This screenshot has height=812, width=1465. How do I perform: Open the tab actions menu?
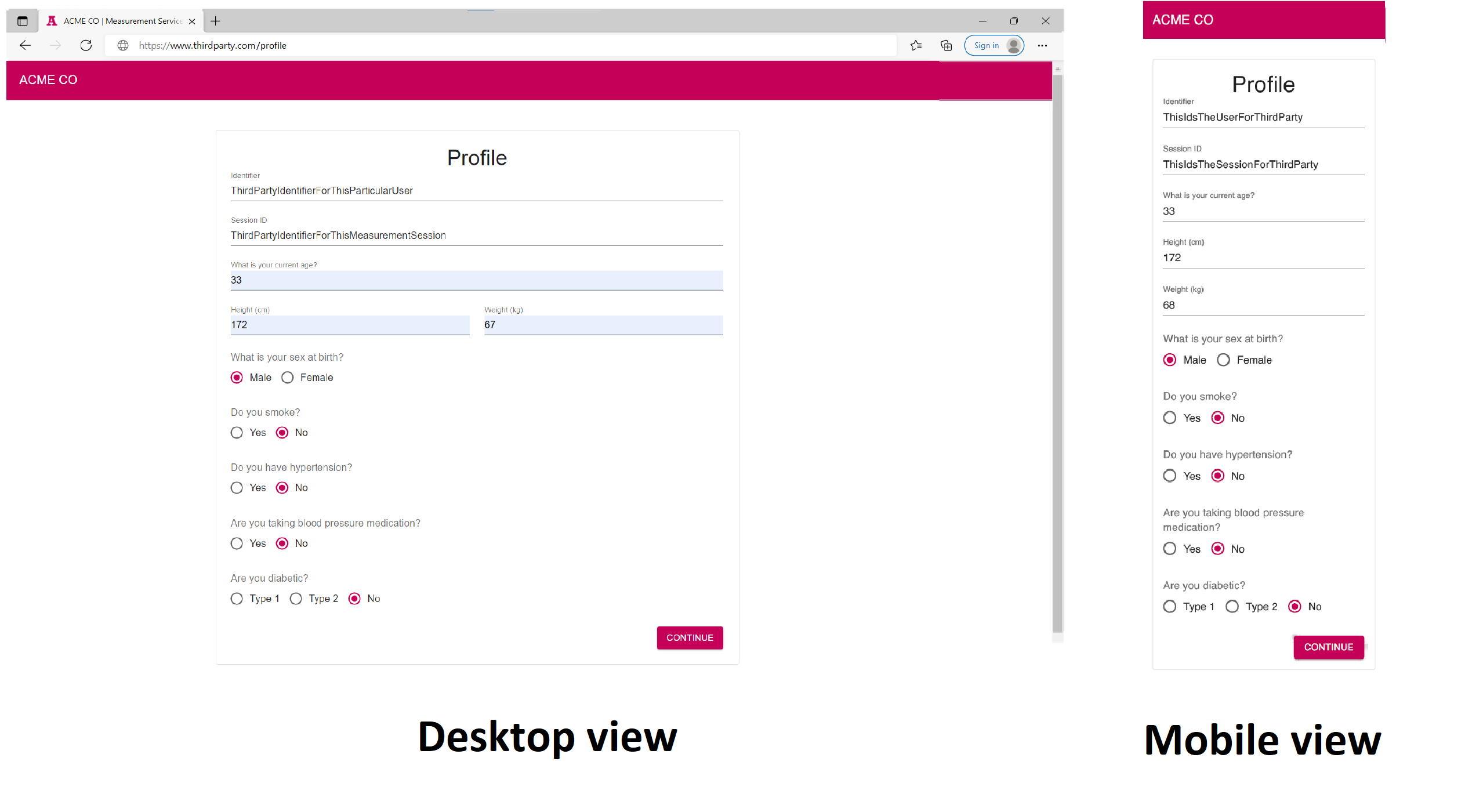point(22,20)
